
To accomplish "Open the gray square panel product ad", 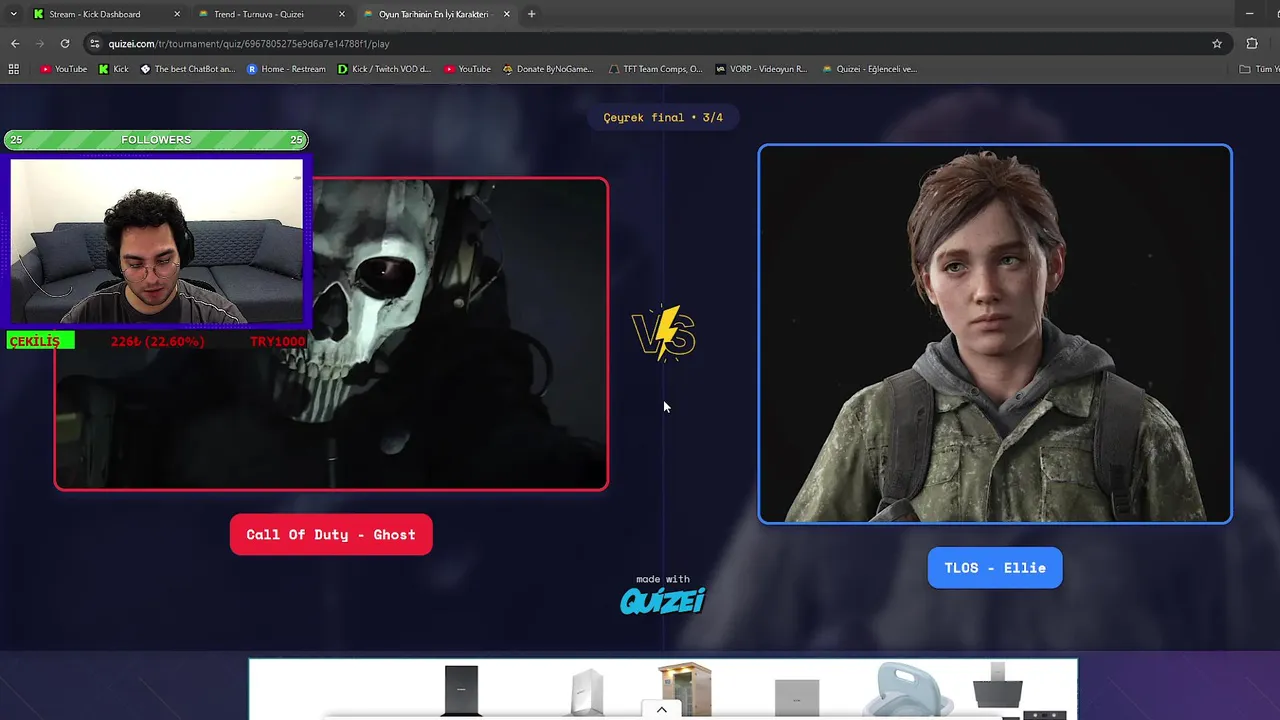I will 797,697.
